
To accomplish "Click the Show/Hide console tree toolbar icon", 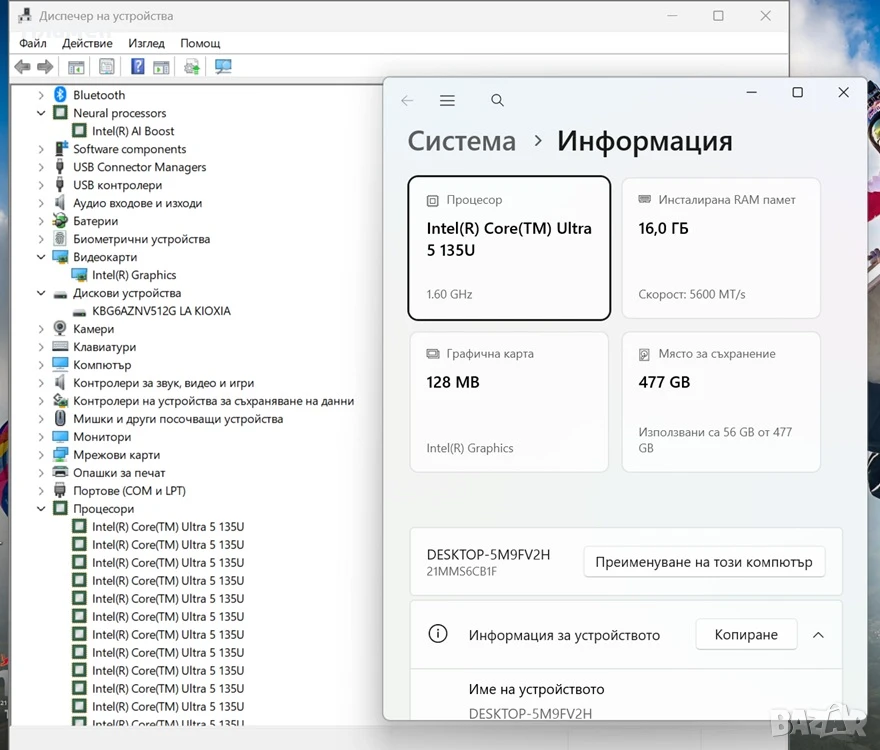I will 76,67.
